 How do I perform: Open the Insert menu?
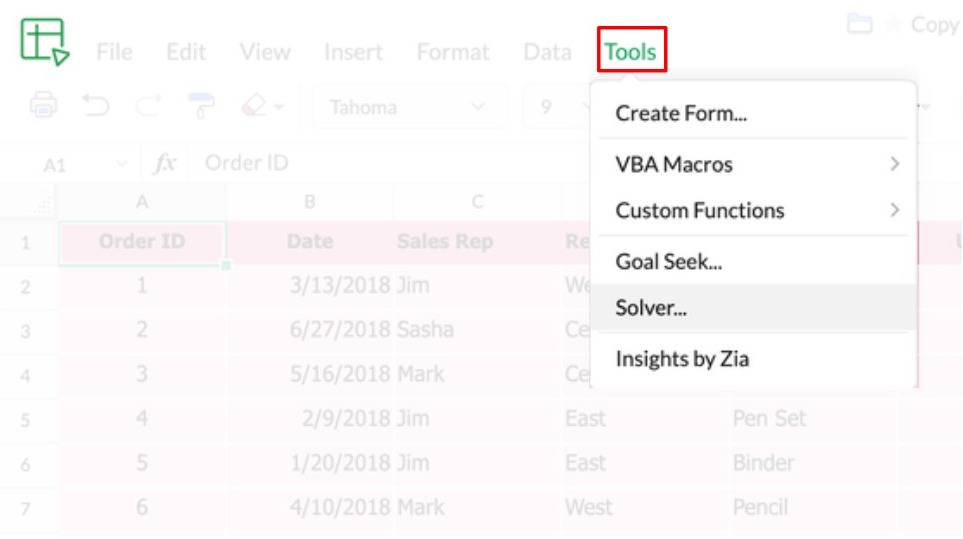(x=353, y=52)
